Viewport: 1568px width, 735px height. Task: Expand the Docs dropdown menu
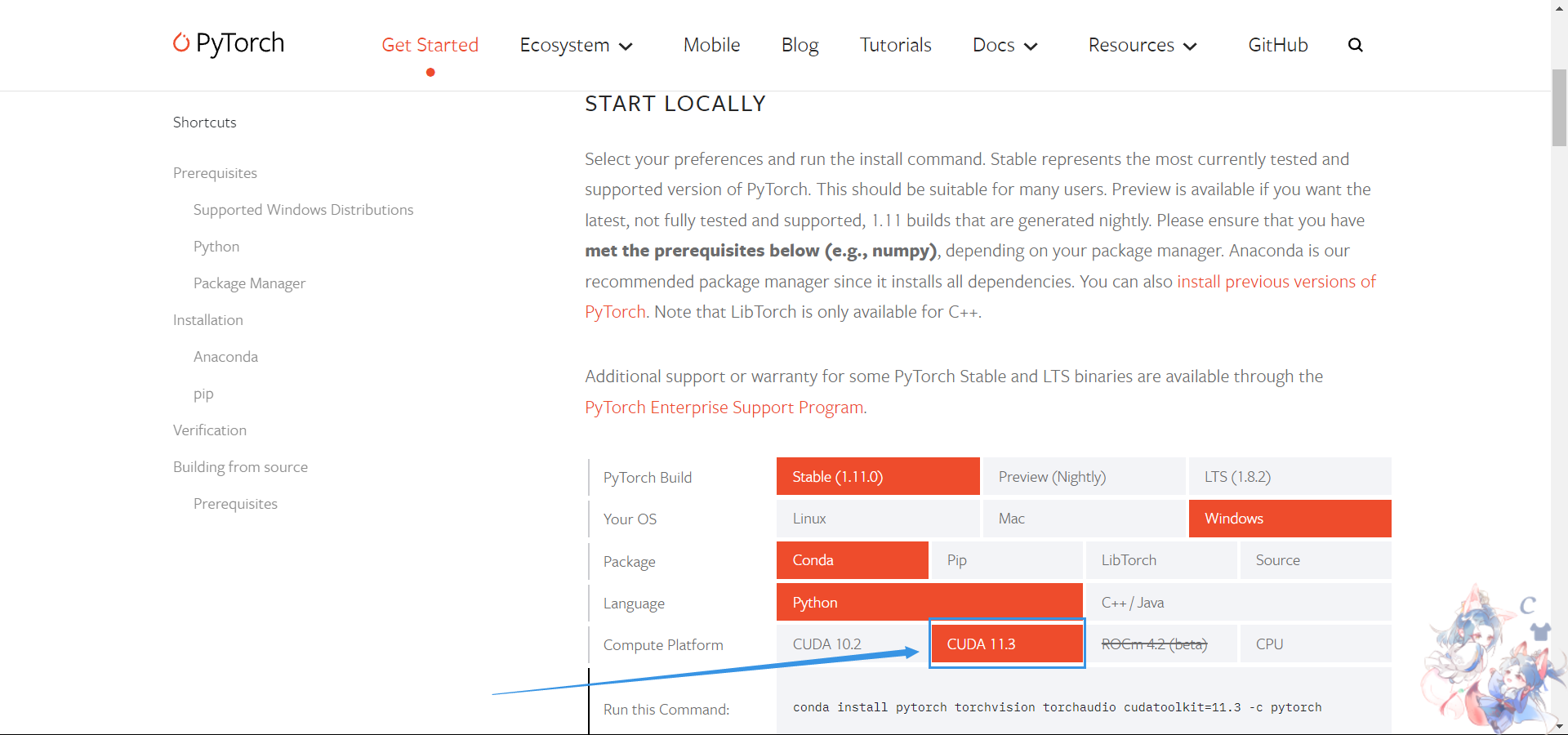(1004, 45)
